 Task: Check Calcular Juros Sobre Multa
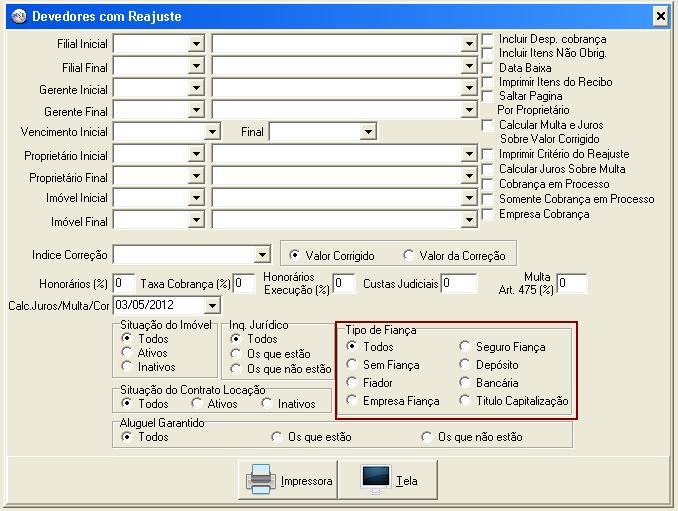point(487,169)
